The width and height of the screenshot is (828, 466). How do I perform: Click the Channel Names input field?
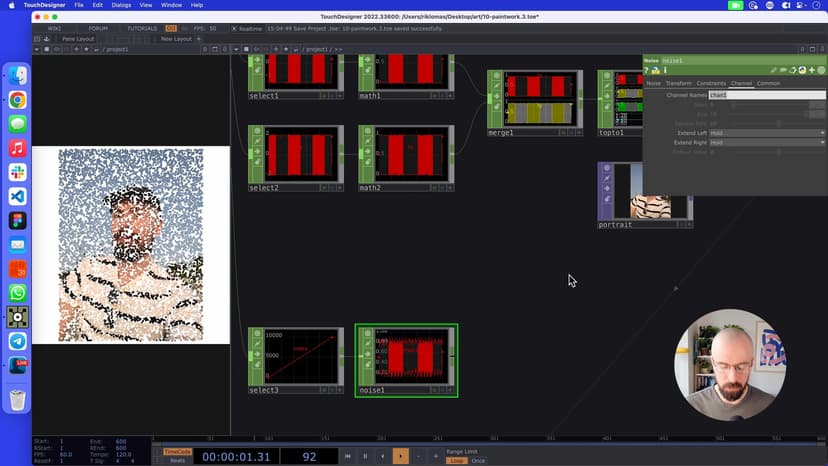point(767,95)
